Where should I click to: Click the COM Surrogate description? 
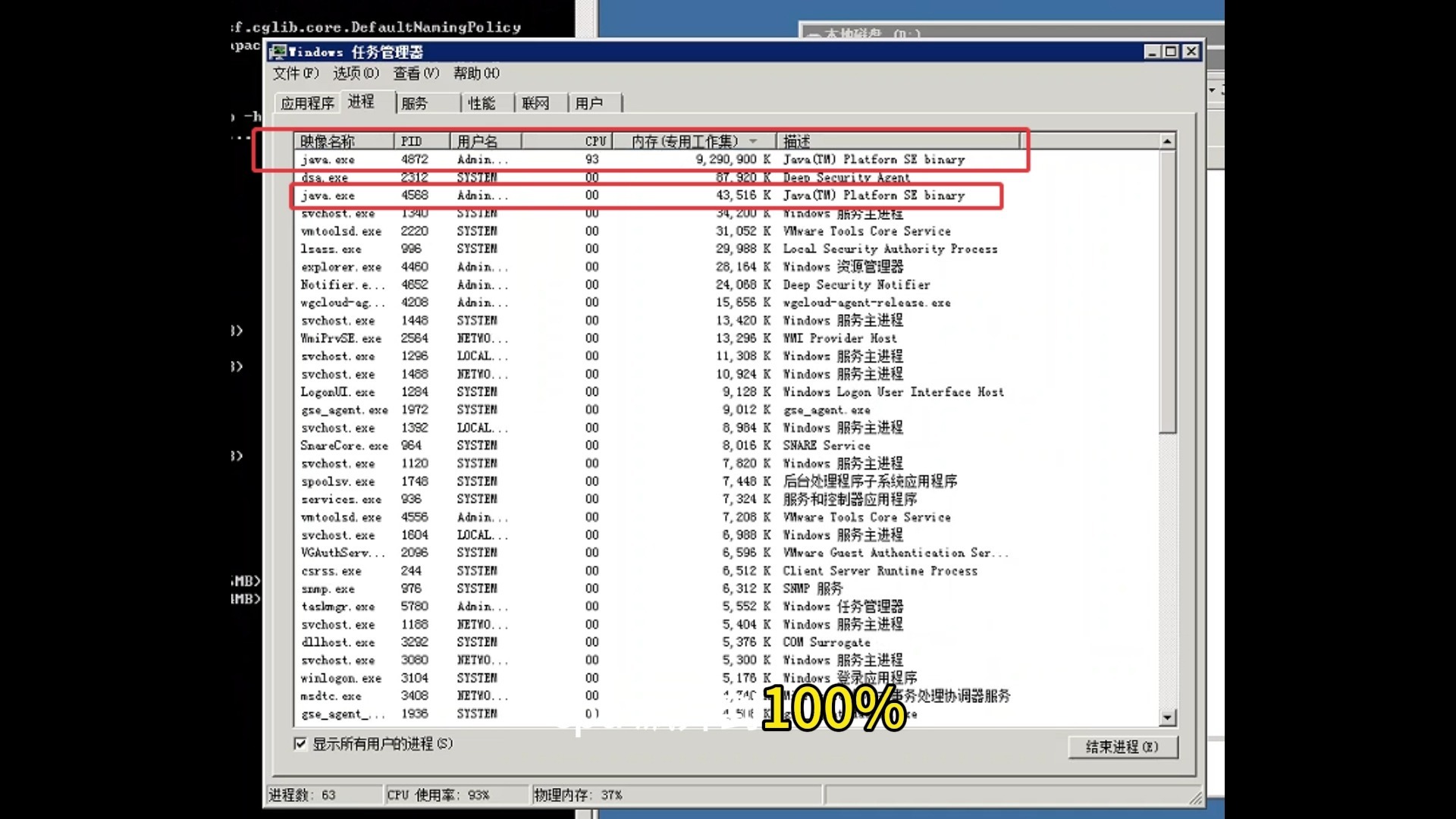pyautogui.click(x=827, y=642)
